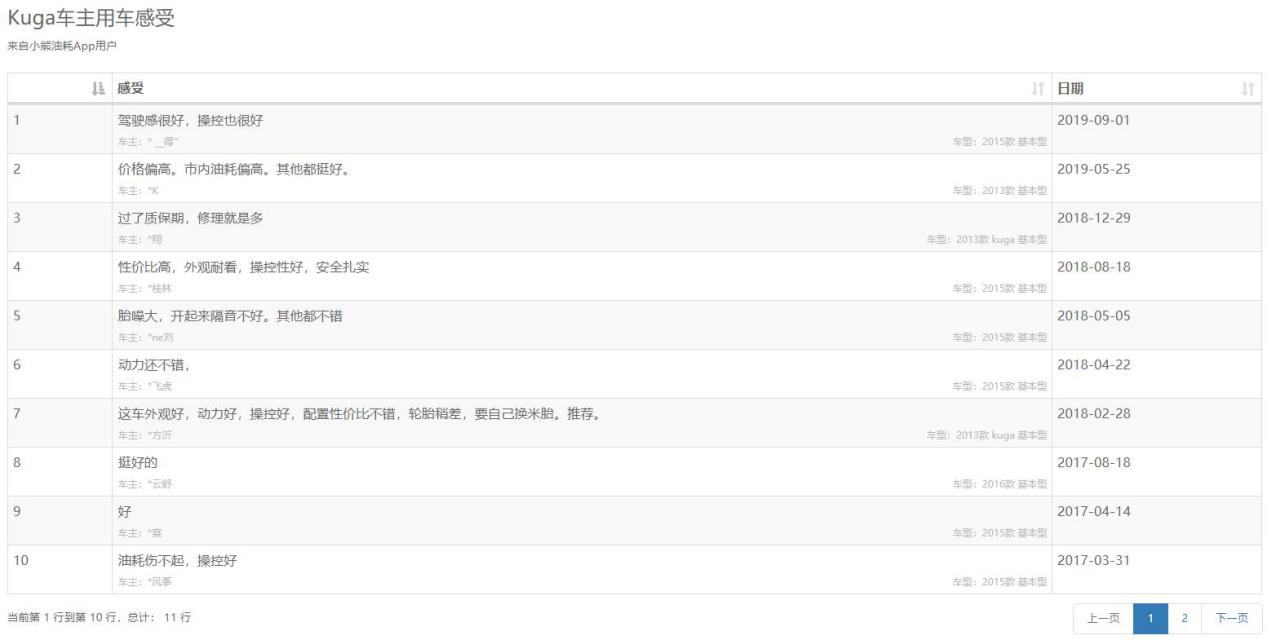Screen dimensions: 1267x640
Task: Click row number 1 in the index column
Action: 17,121
